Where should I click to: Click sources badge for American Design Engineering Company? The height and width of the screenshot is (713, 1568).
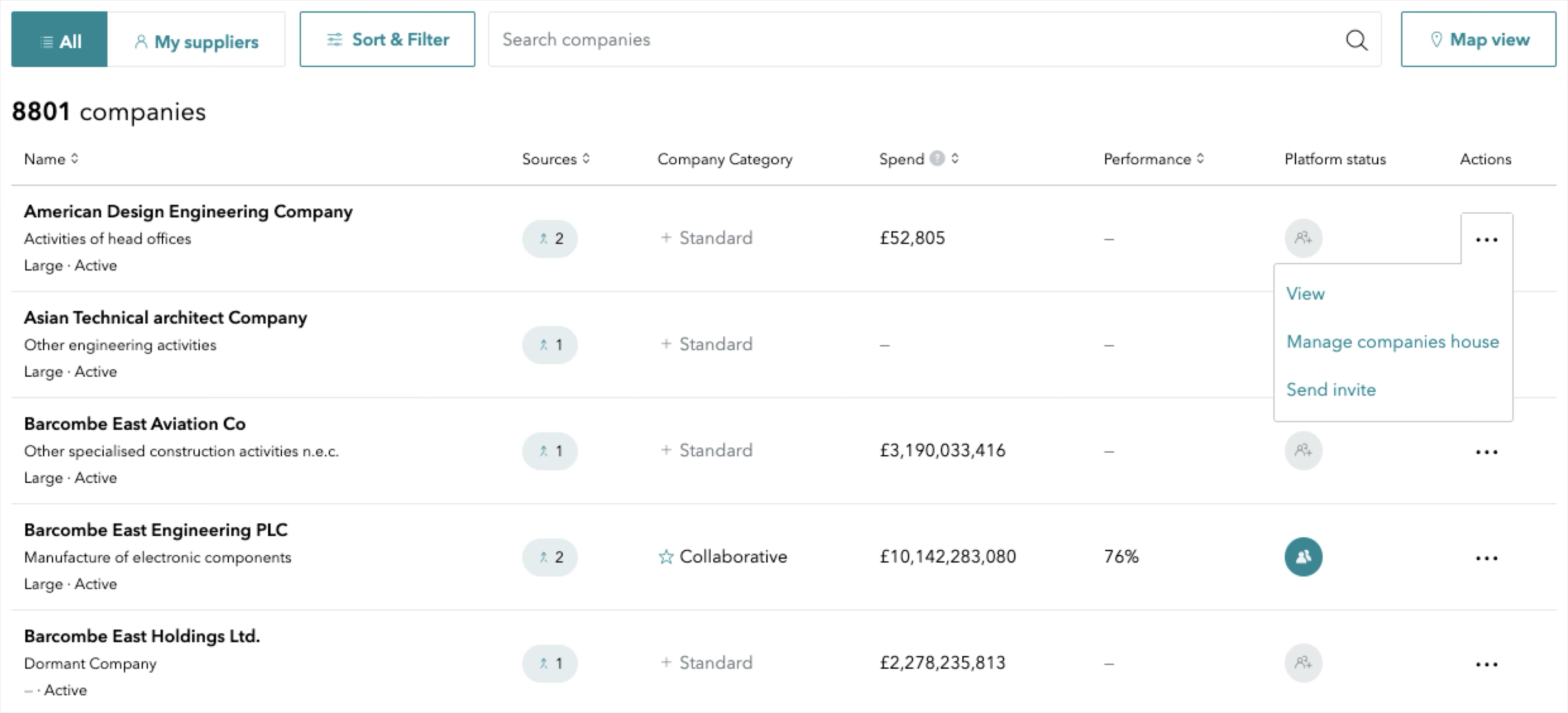pos(550,238)
